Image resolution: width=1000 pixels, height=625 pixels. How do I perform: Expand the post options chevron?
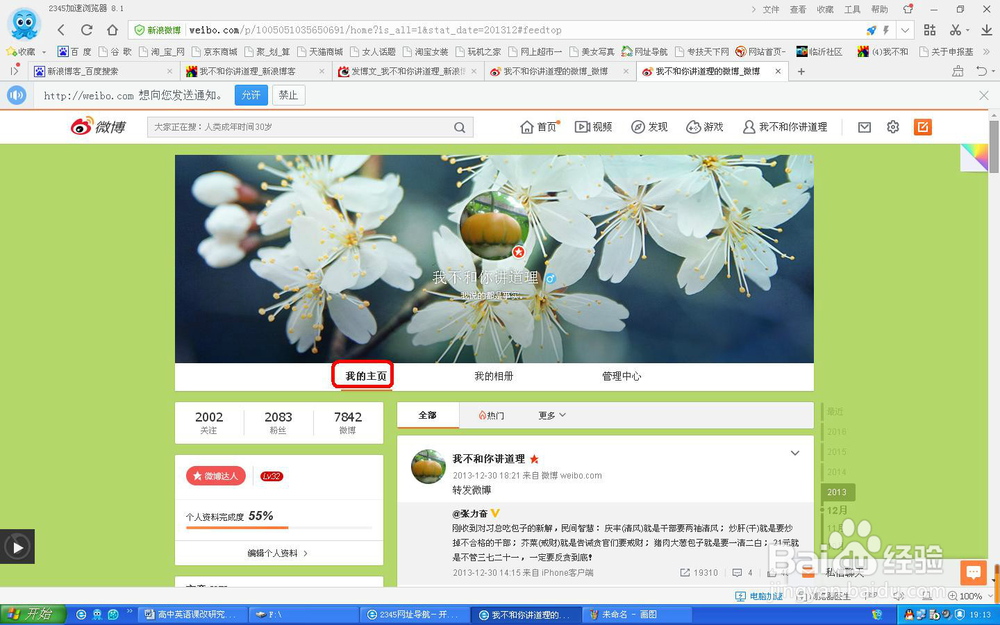coord(795,453)
